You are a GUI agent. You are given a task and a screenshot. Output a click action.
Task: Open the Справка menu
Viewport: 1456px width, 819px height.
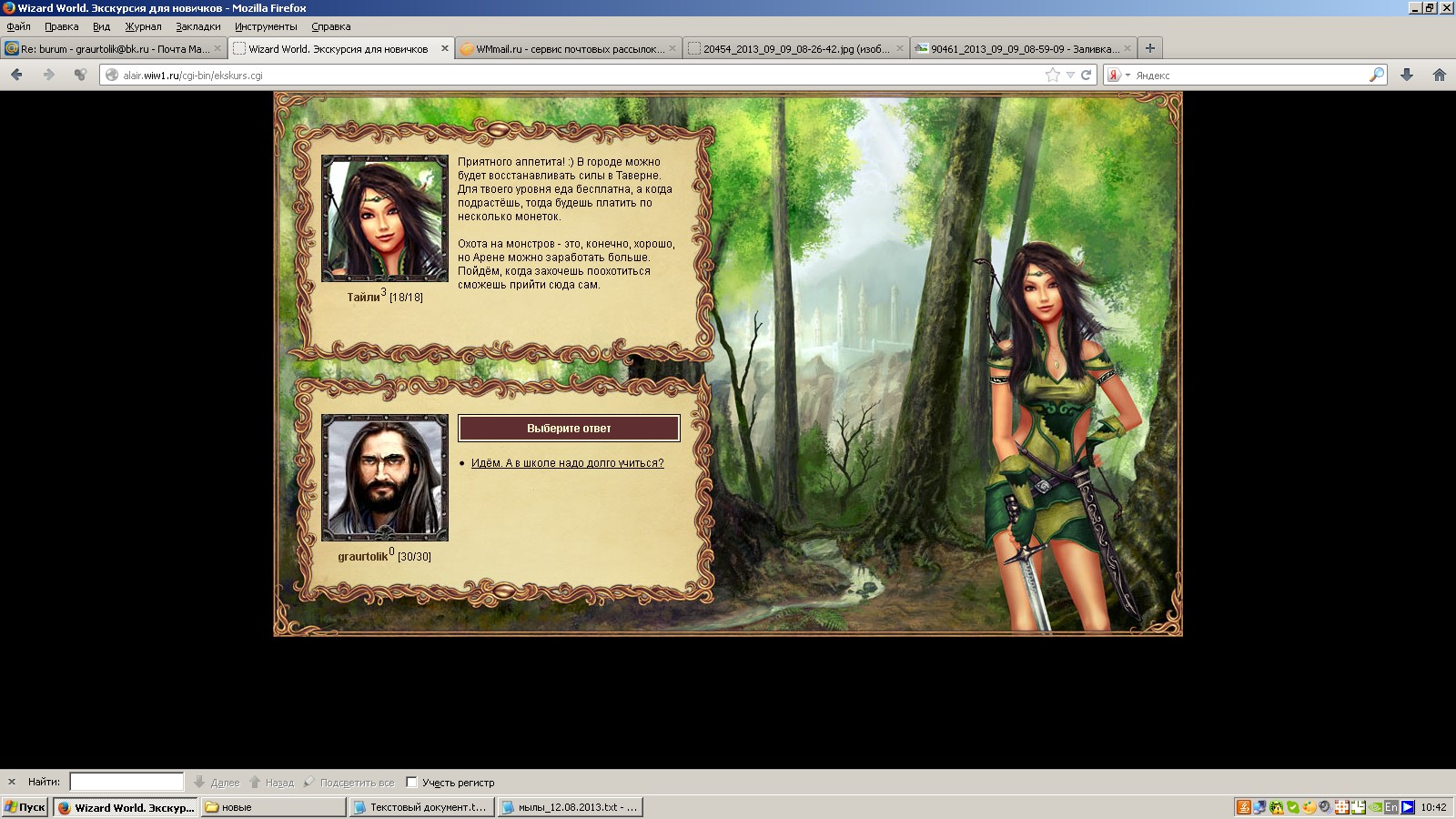[330, 26]
